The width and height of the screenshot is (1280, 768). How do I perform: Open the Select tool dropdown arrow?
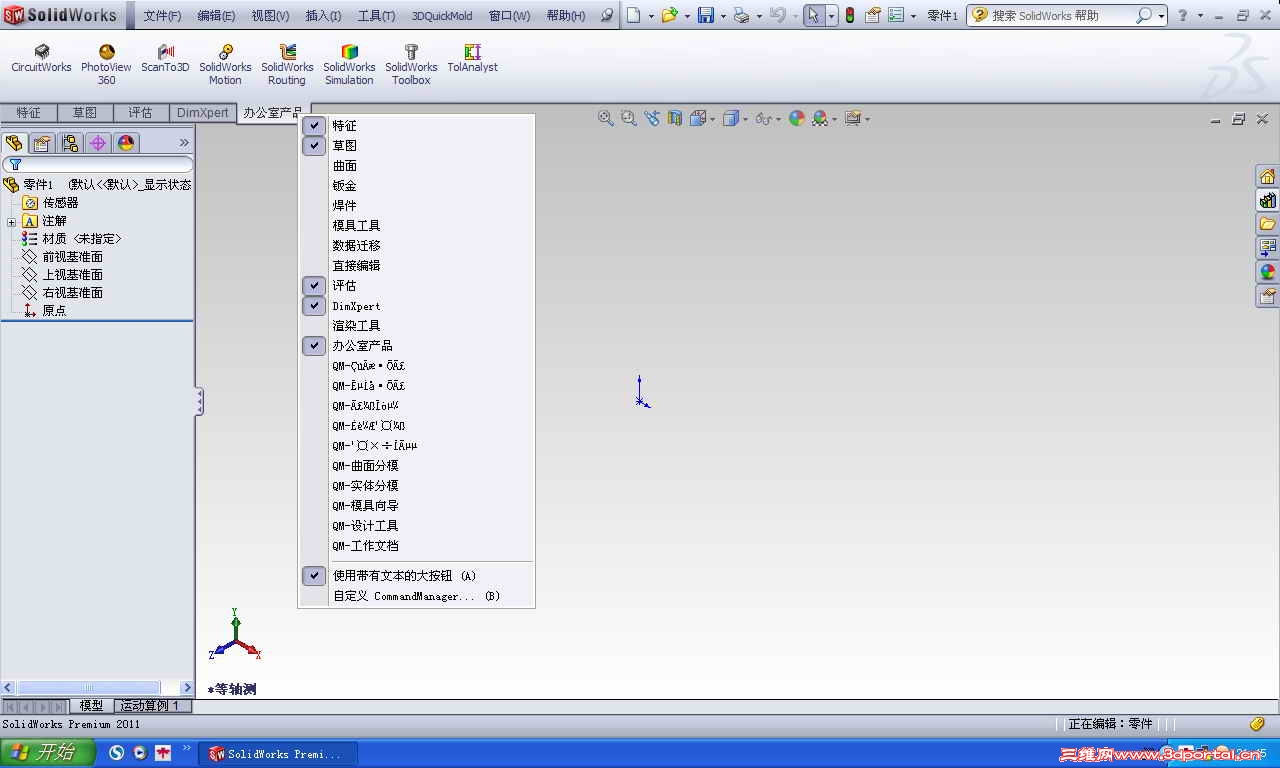[x=831, y=16]
